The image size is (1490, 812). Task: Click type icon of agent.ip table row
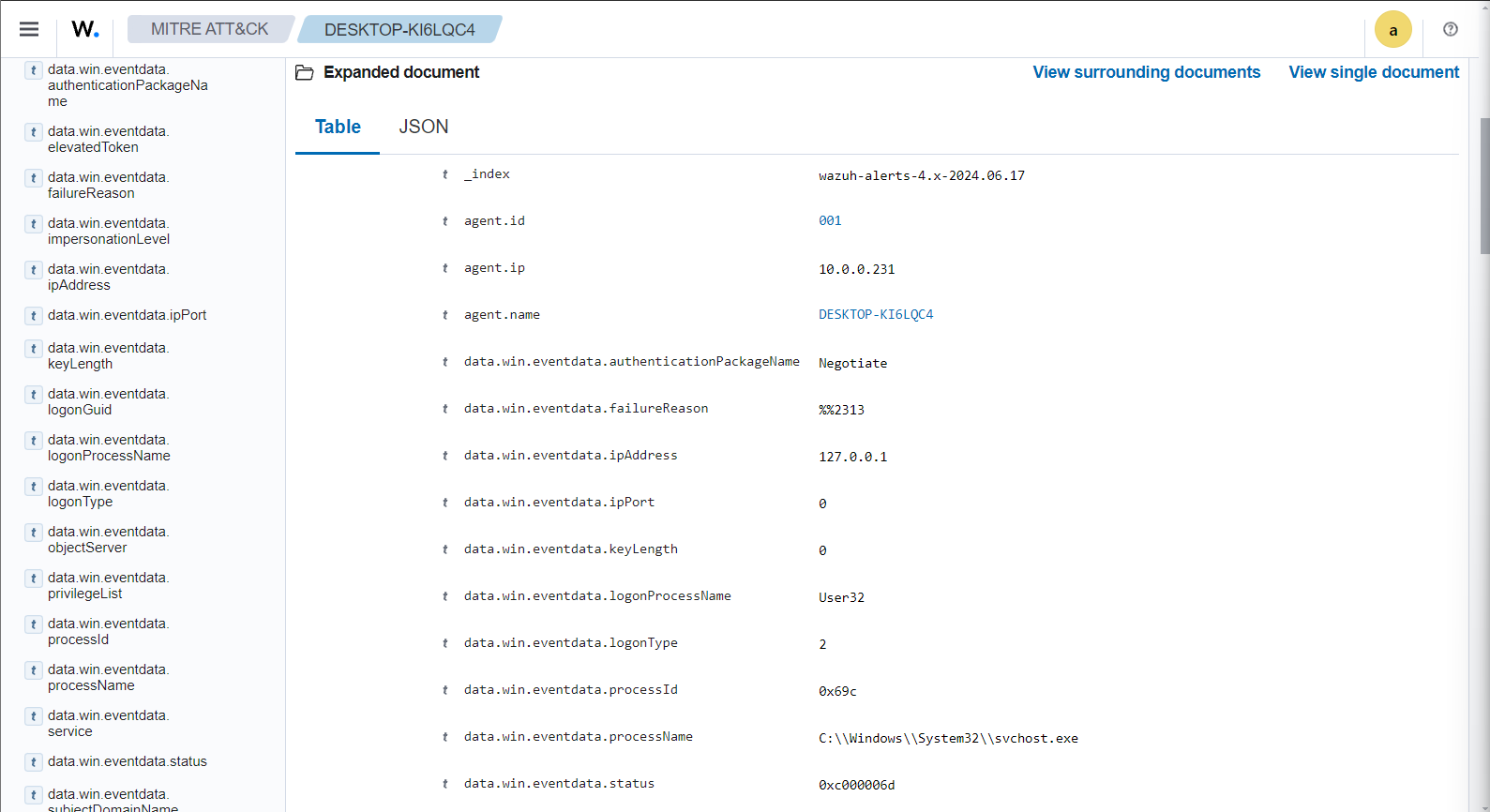[445, 268]
